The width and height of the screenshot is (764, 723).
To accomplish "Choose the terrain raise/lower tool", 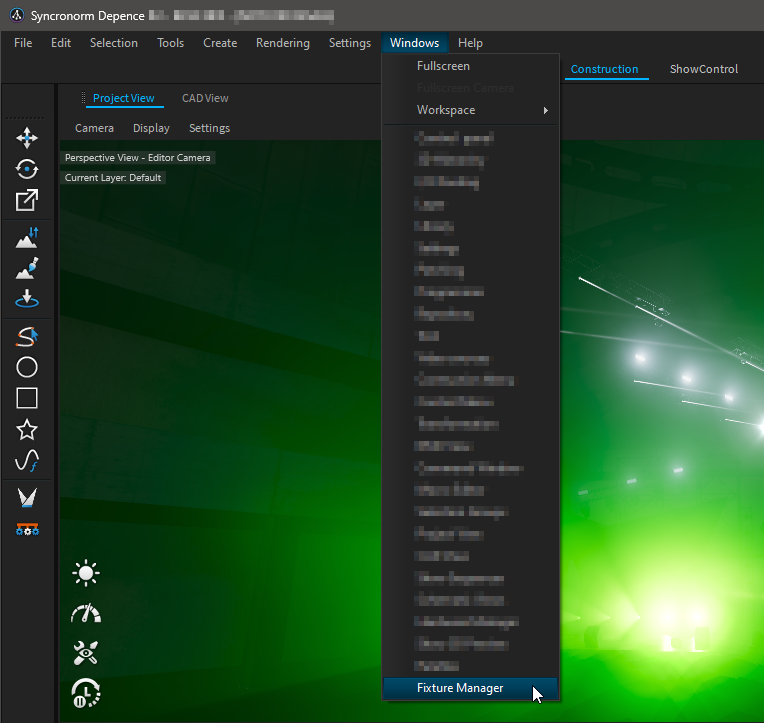I will 27,238.
